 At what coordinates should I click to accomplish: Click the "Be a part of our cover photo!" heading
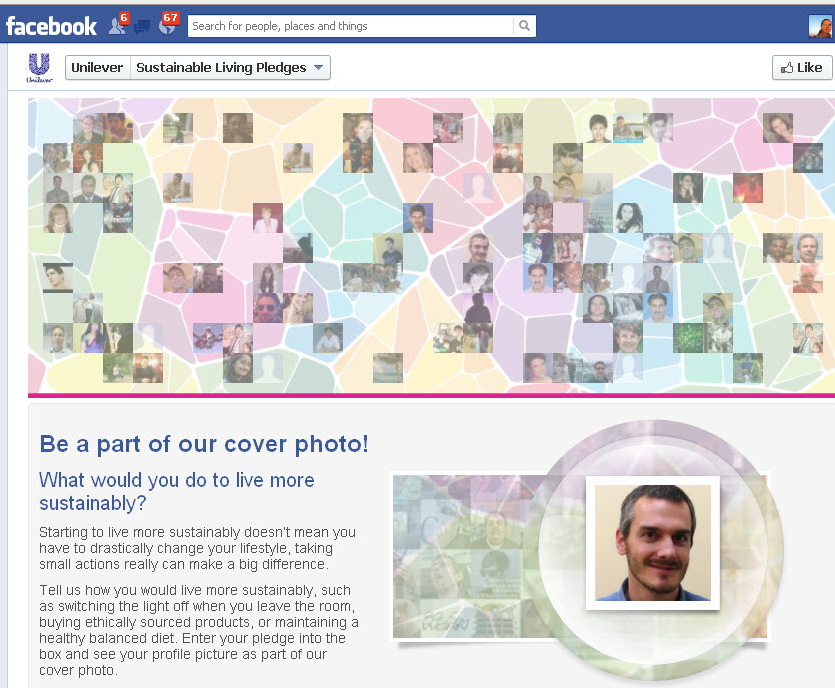point(204,444)
